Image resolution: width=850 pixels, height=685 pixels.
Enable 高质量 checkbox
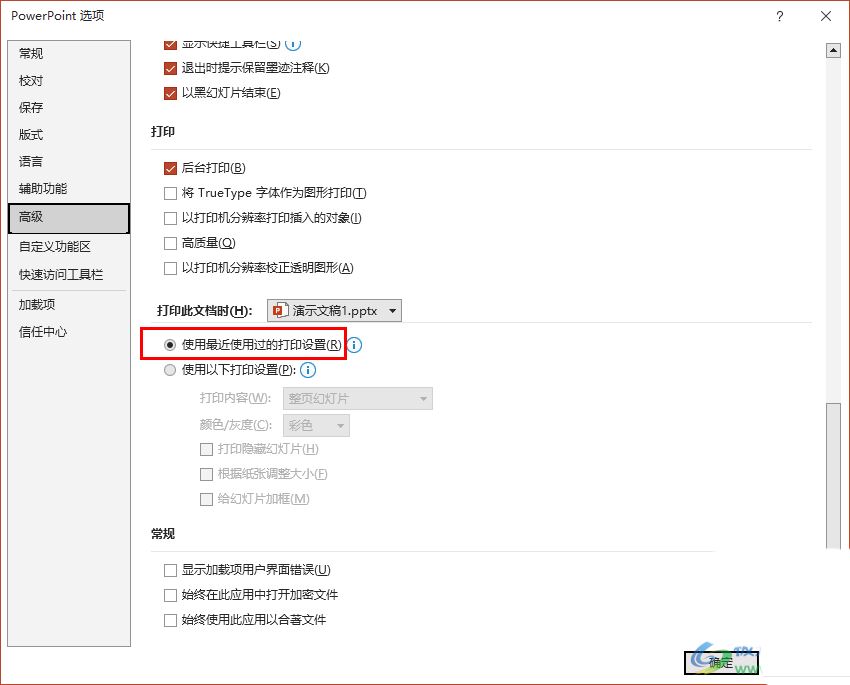coord(170,243)
